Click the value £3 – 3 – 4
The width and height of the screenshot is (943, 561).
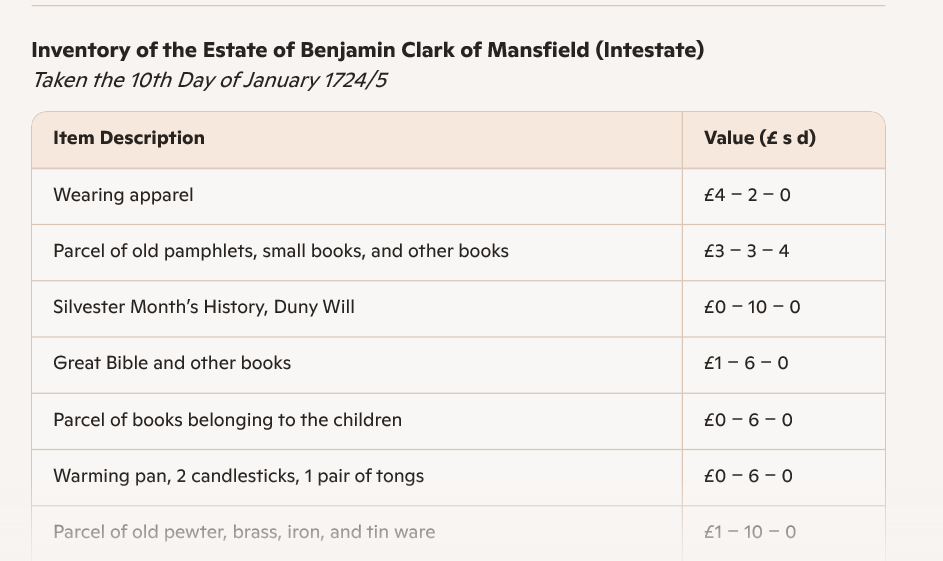point(747,251)
